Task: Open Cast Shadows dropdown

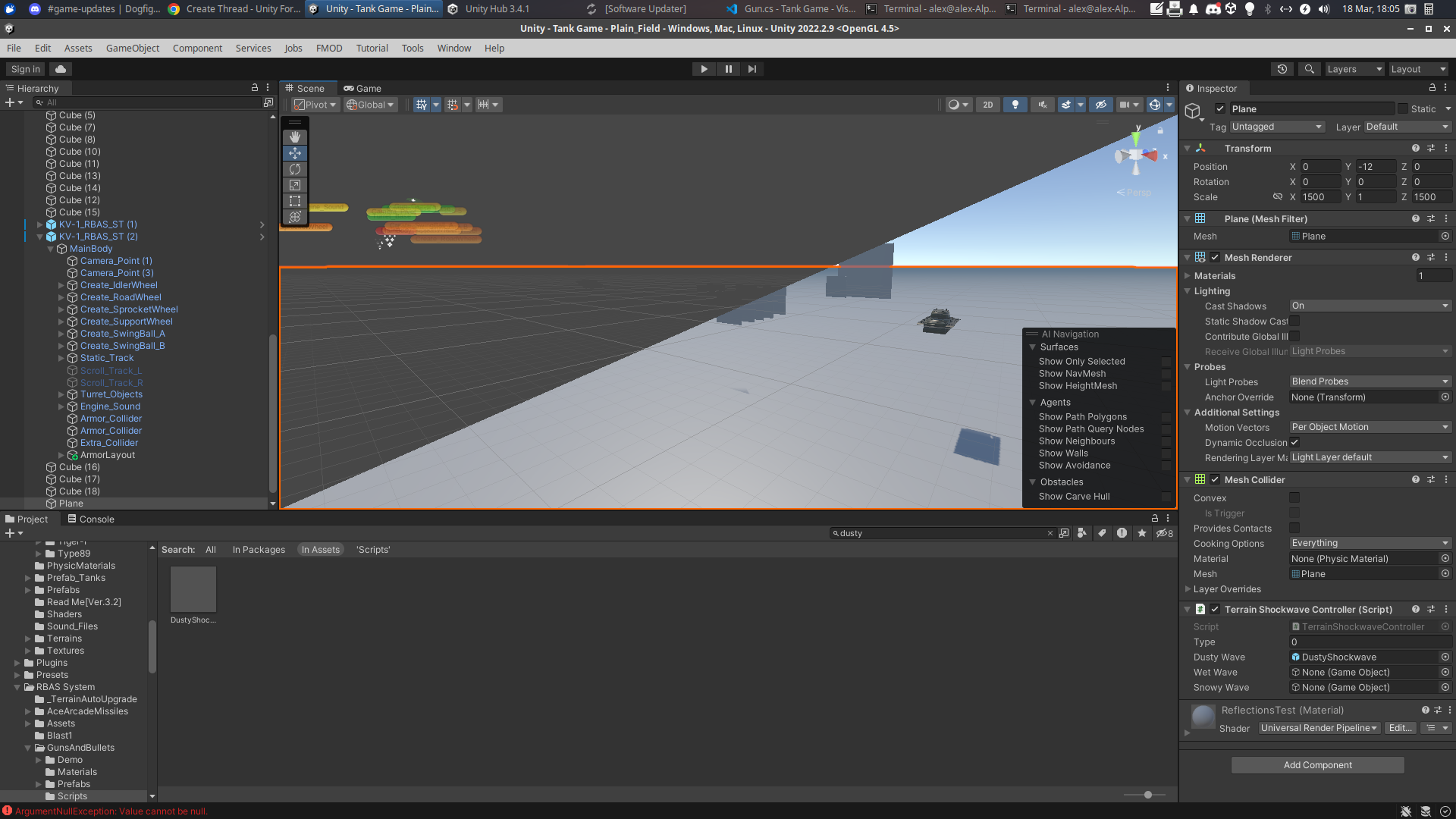Action: tap(1370, 306)
